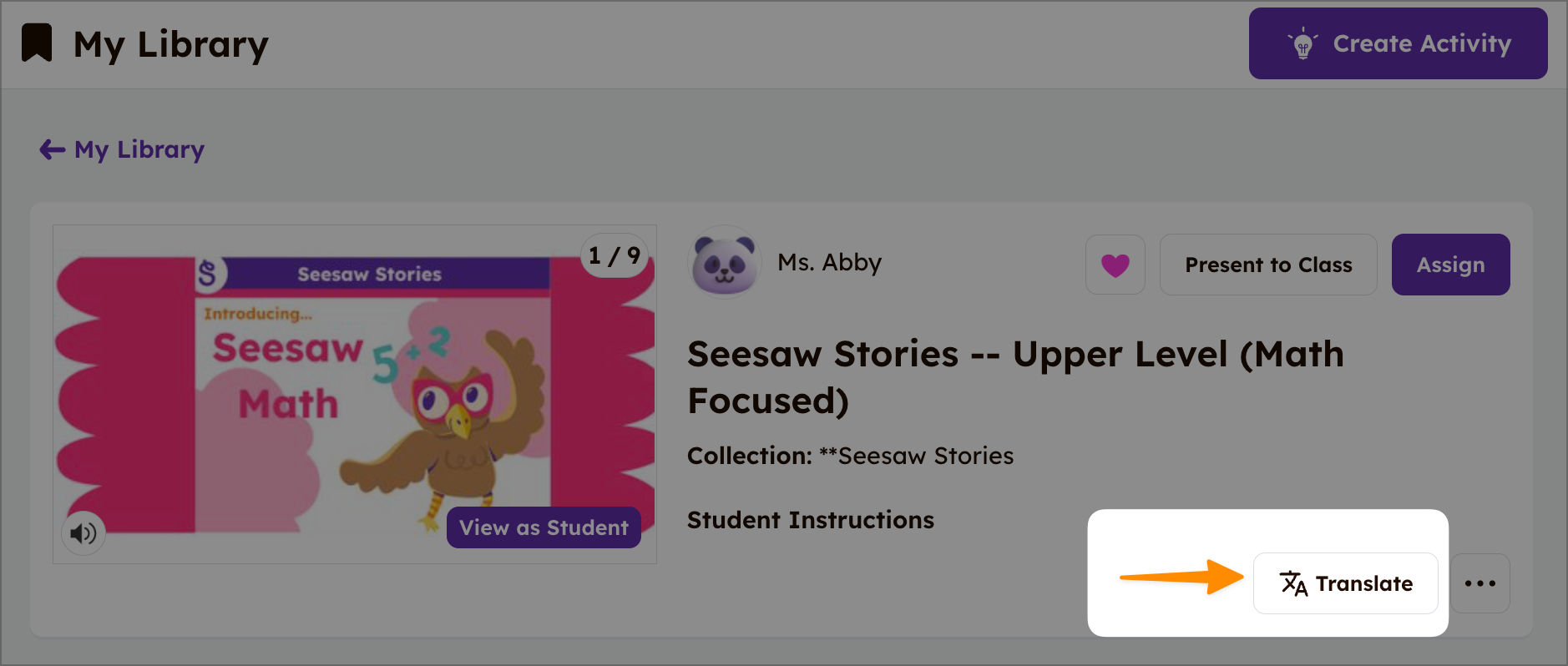Screen dimensions: 1568x666
Task: Open the three-dot more options menu
Action: pos(1479,583)
